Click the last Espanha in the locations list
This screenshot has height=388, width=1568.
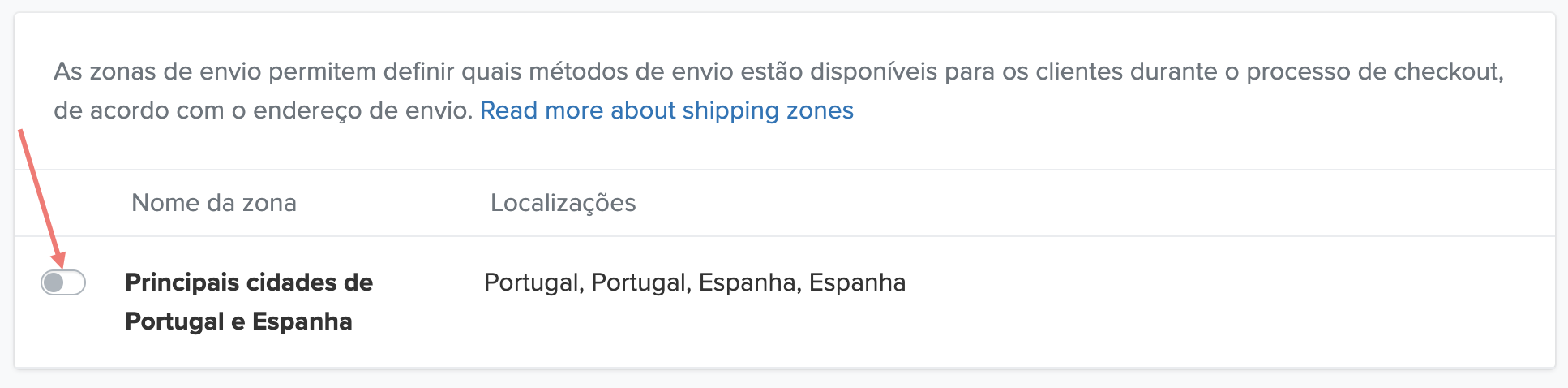[x=857, y=282]
